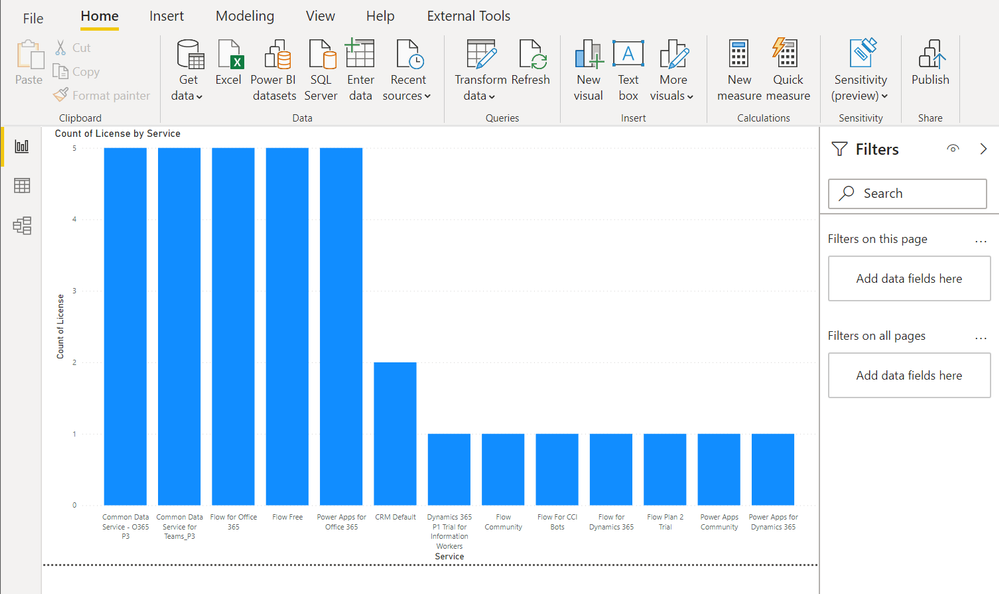This screenshot has height=594, width=999.
Task: Insert a Text box
Action: 628,70
